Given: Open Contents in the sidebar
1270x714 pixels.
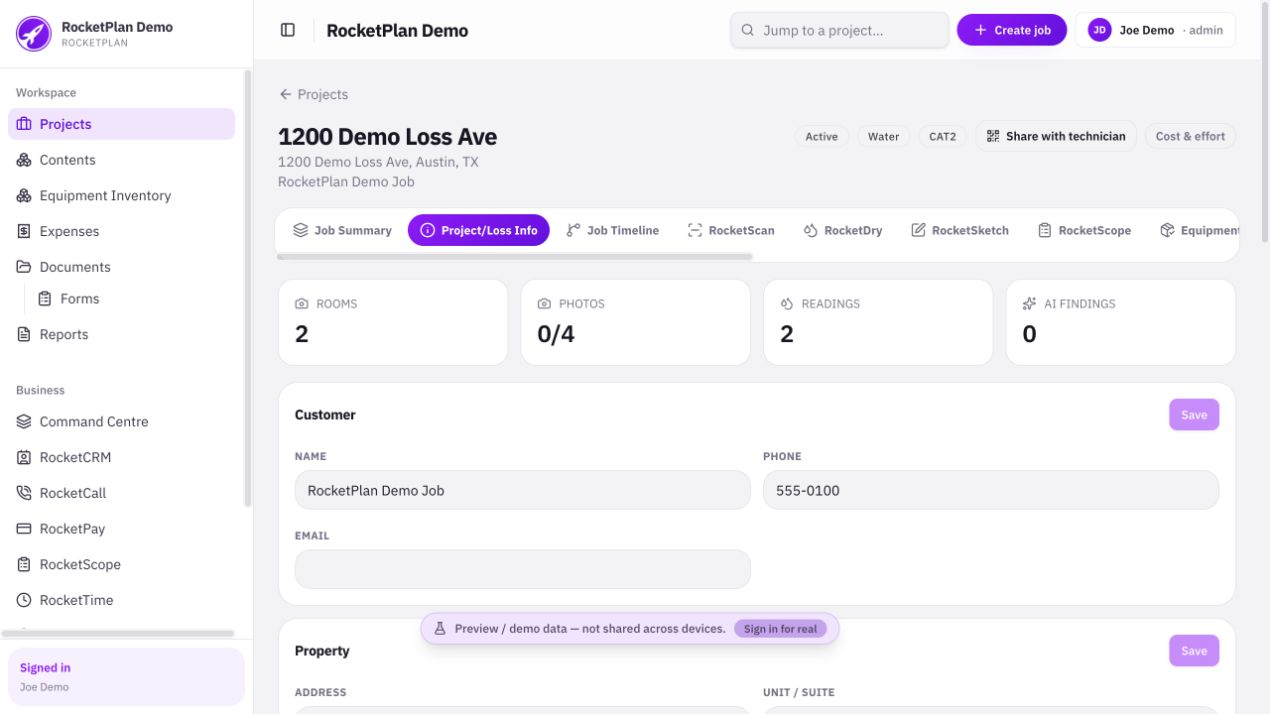Looking at the screenshot, I should [x=121, y=160].
